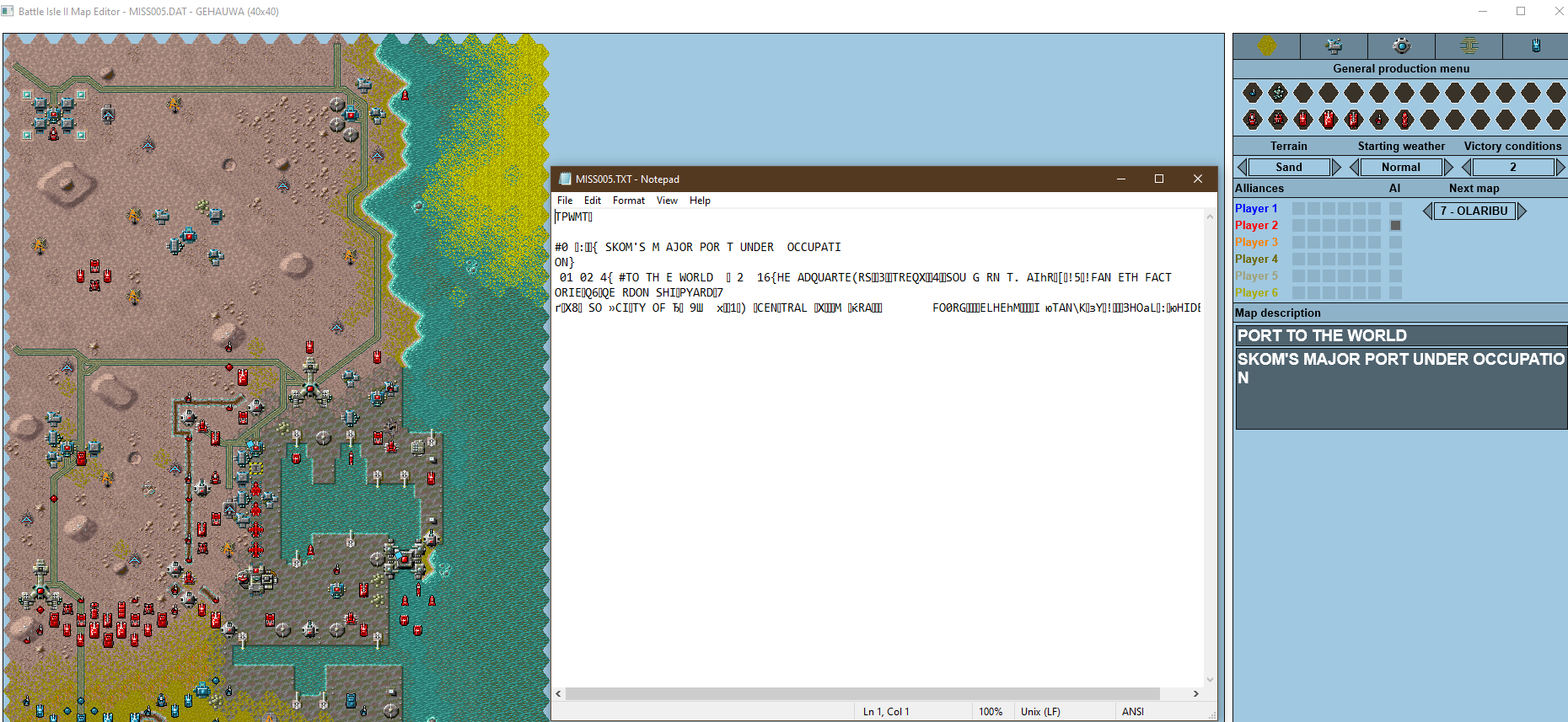Toggle AI checkbox for Player 5
Viewport: 1568px width, 722px height.
[x=1395, y=275]
